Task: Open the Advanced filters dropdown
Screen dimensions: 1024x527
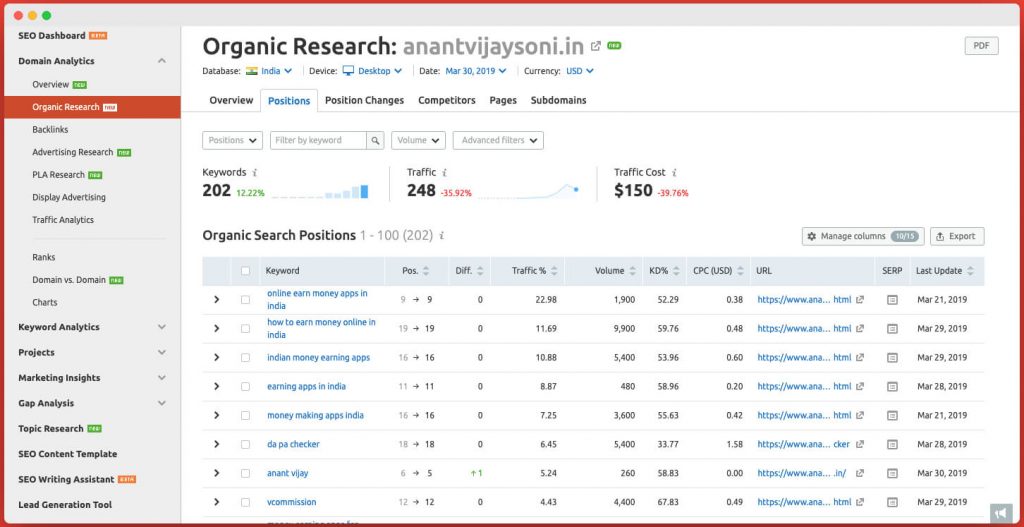Action: coord(498,140)
